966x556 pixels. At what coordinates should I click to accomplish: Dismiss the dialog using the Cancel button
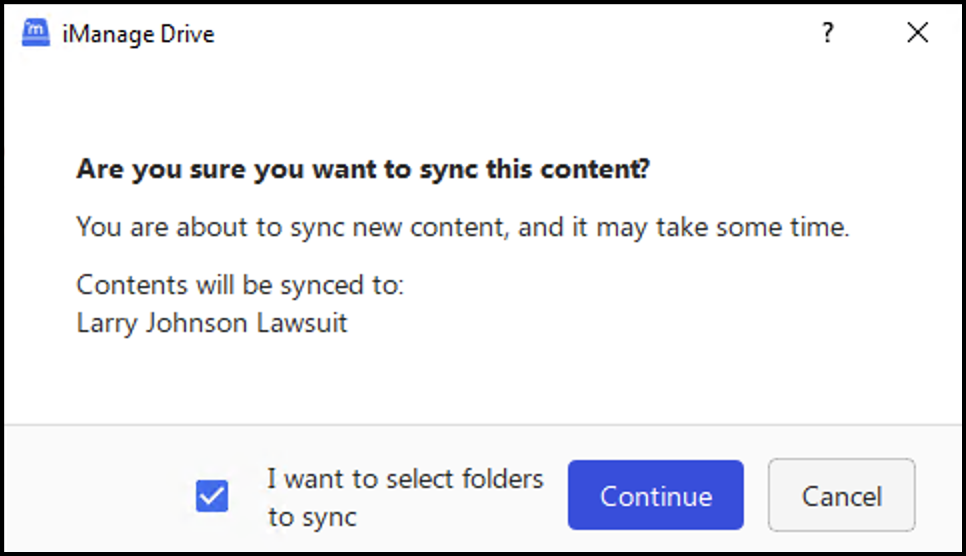point(841,496)
